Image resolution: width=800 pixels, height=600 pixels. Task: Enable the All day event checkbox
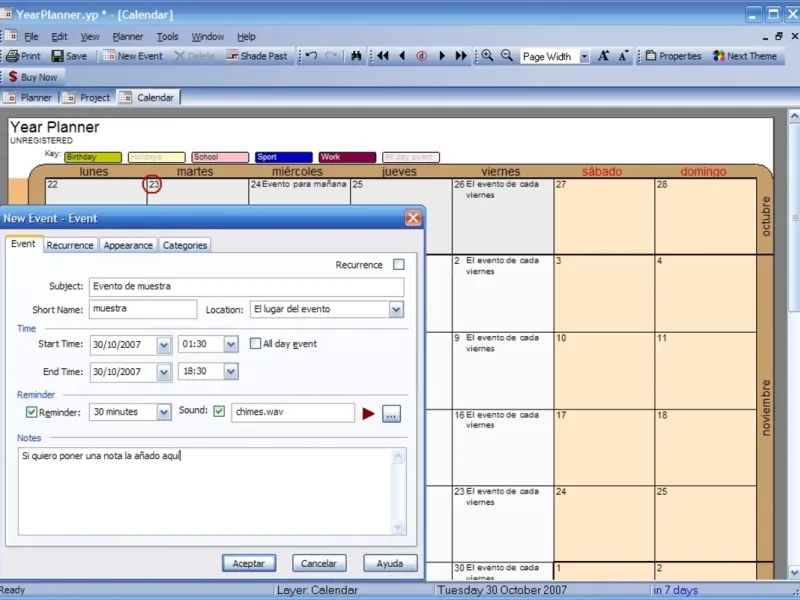255,343
